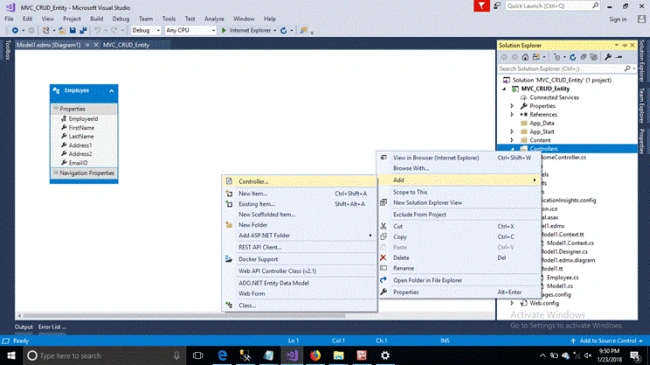Click the feedback notification flag icon

point(482,6)
